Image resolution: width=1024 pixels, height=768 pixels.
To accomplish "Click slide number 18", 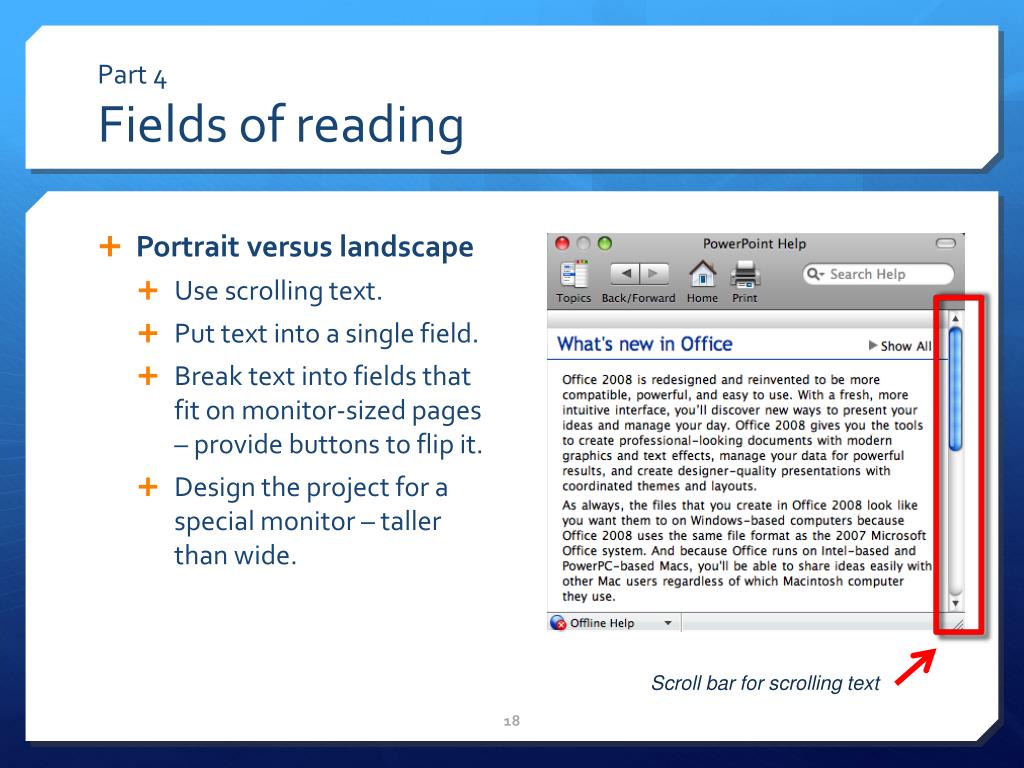I will tap(511, 720).
